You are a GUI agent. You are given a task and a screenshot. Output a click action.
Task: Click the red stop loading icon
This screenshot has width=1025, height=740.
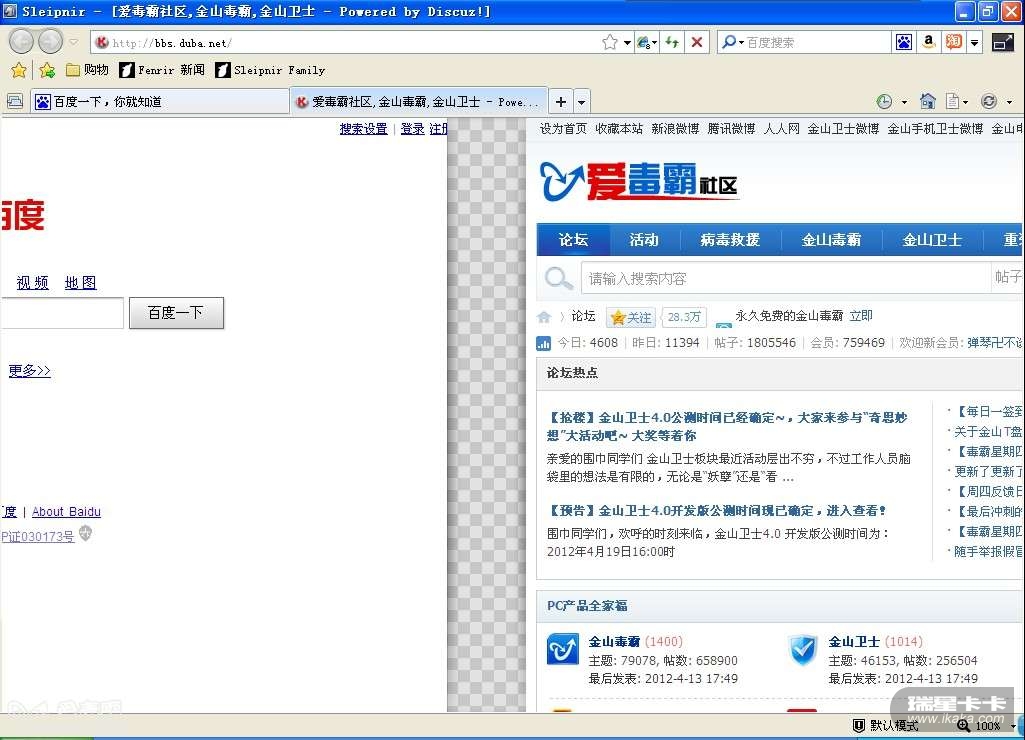(697, 42)
